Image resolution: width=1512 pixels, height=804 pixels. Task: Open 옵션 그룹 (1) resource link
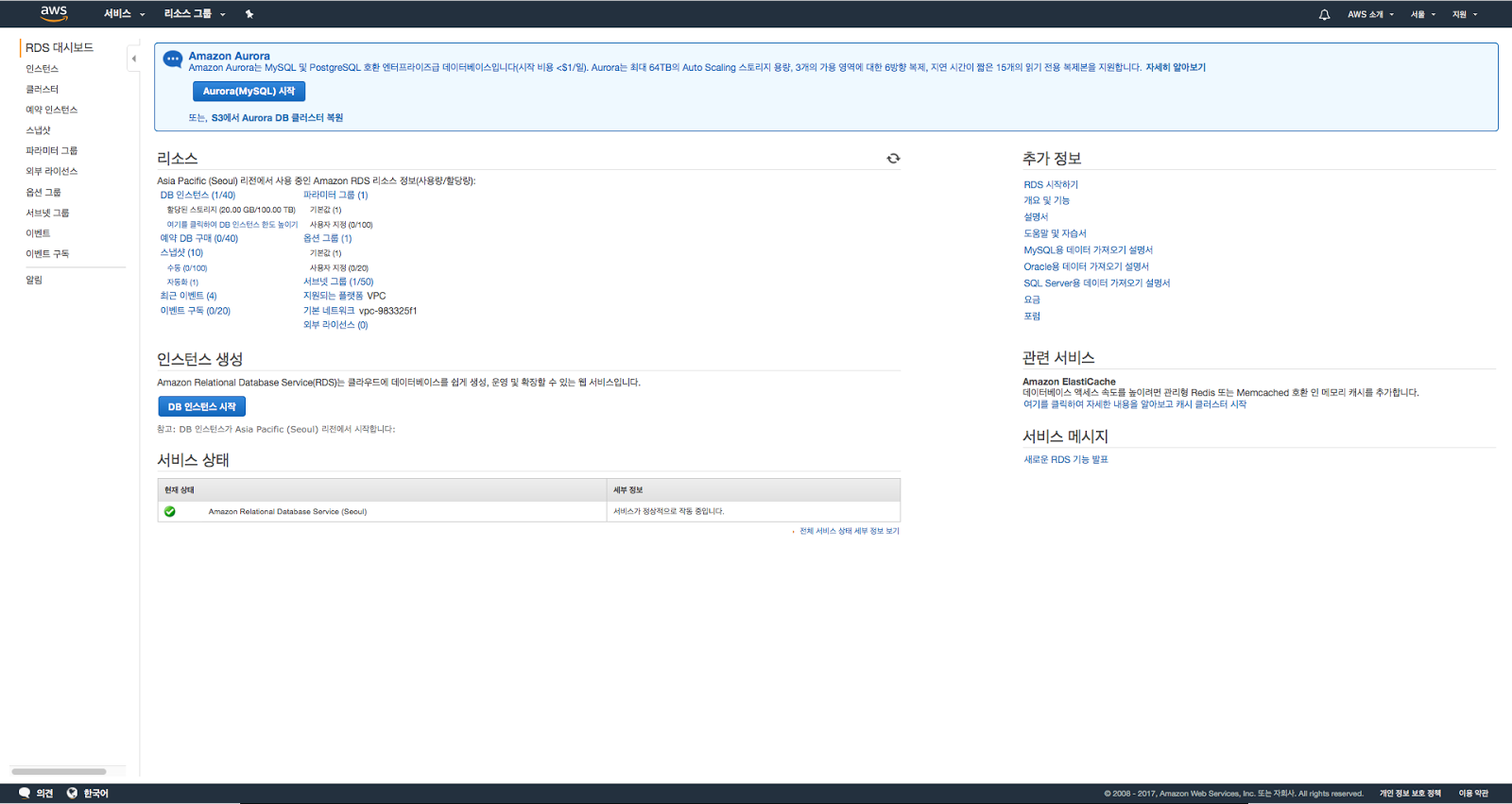click(327, 239)
